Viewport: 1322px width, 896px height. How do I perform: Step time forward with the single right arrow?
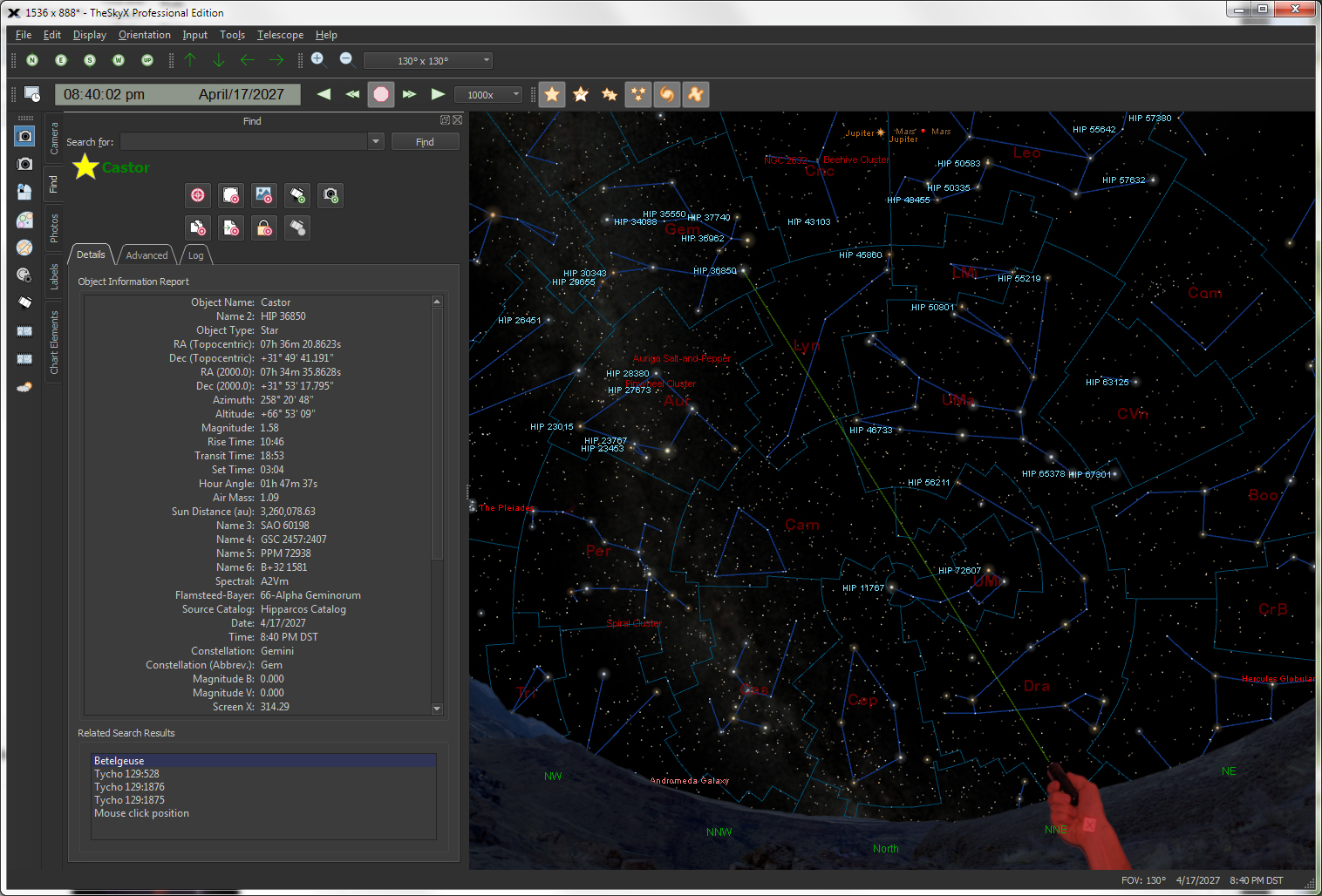(438, 94)
